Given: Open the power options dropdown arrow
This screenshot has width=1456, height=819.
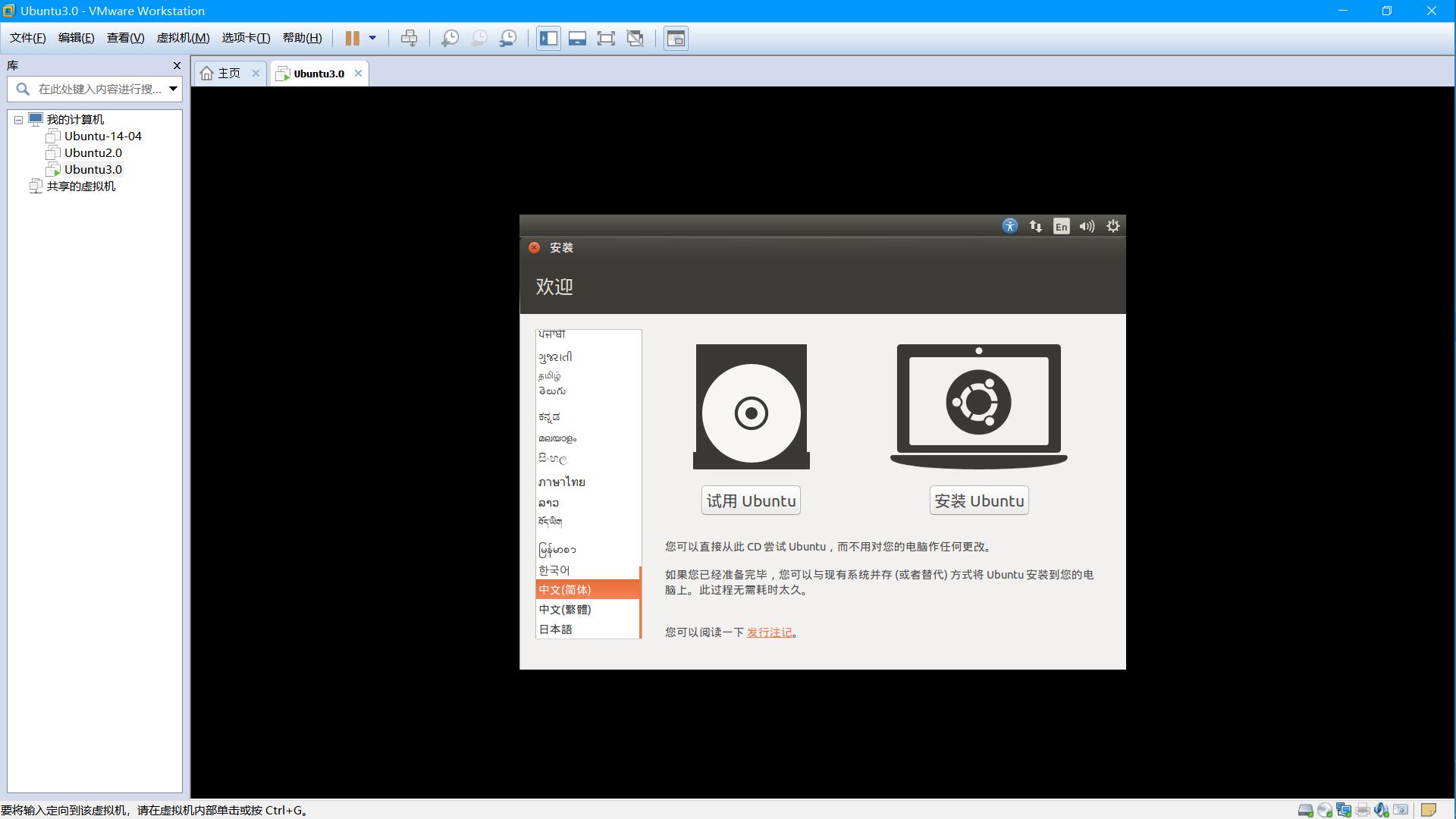Looking at the screenshot, I should click(372, 38).
